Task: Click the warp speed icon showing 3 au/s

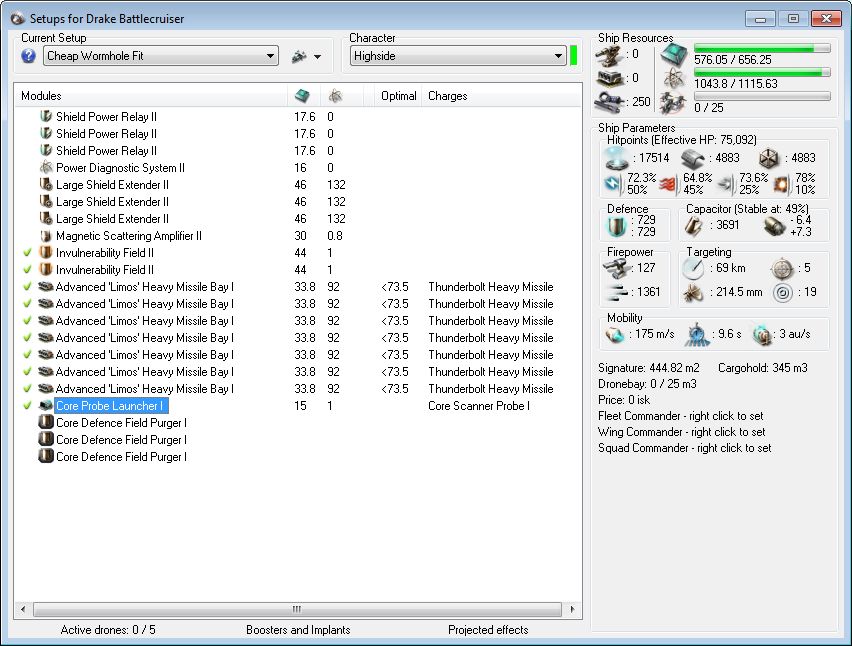Action: (762, 335)
